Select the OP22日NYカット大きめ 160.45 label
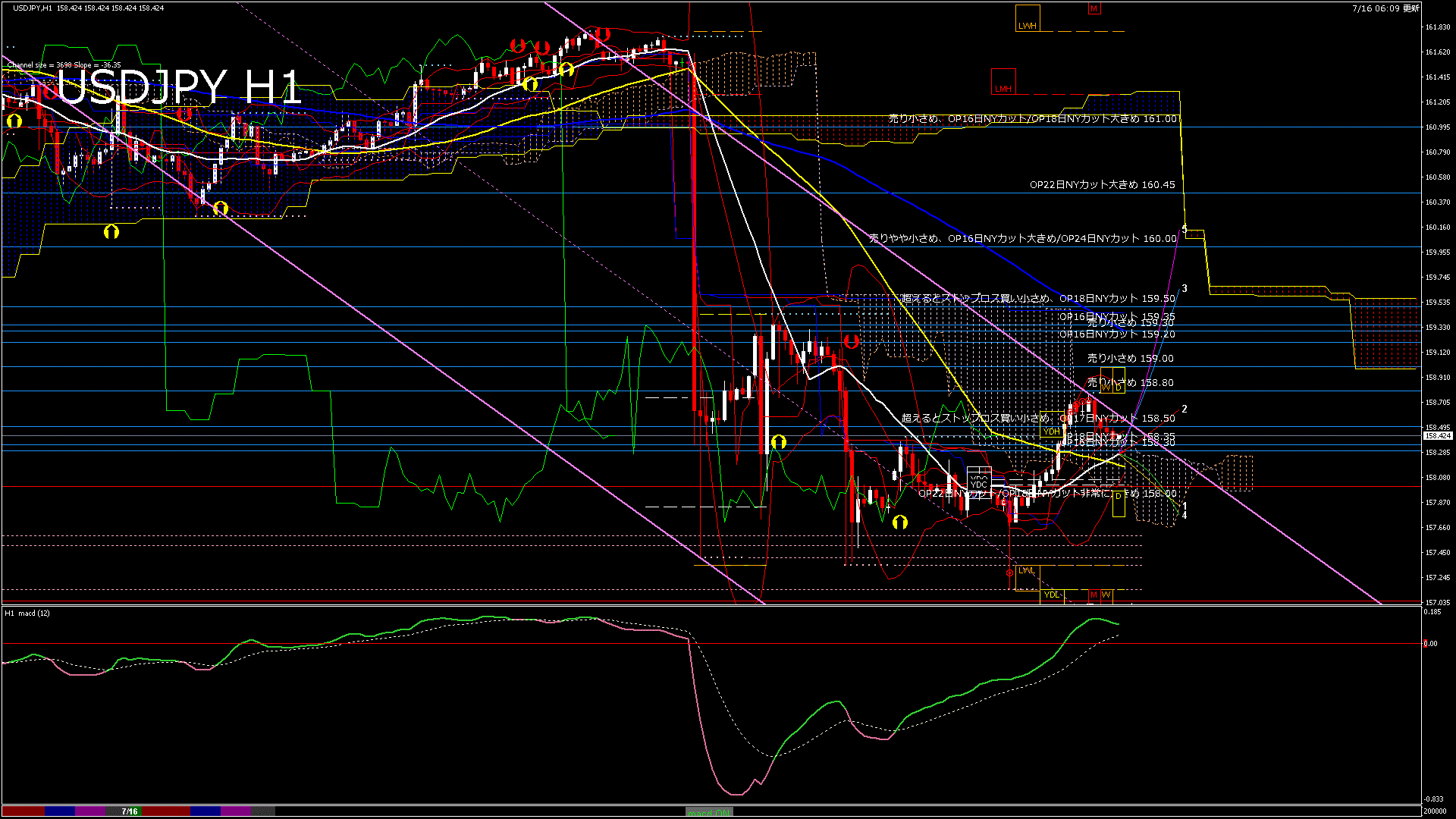The height and width of the screenshot is (819, 1456). [x=1102, y=185]
